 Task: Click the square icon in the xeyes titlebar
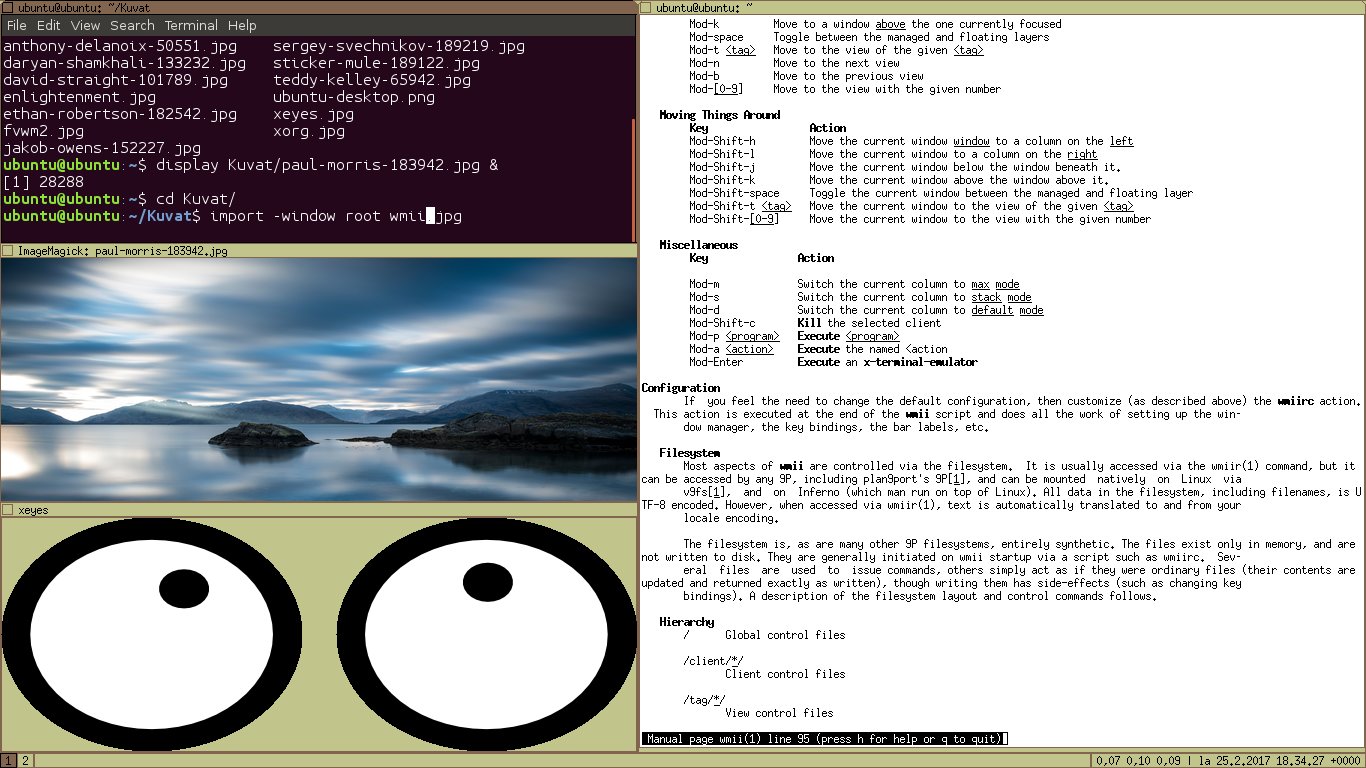tap(8, 510)
